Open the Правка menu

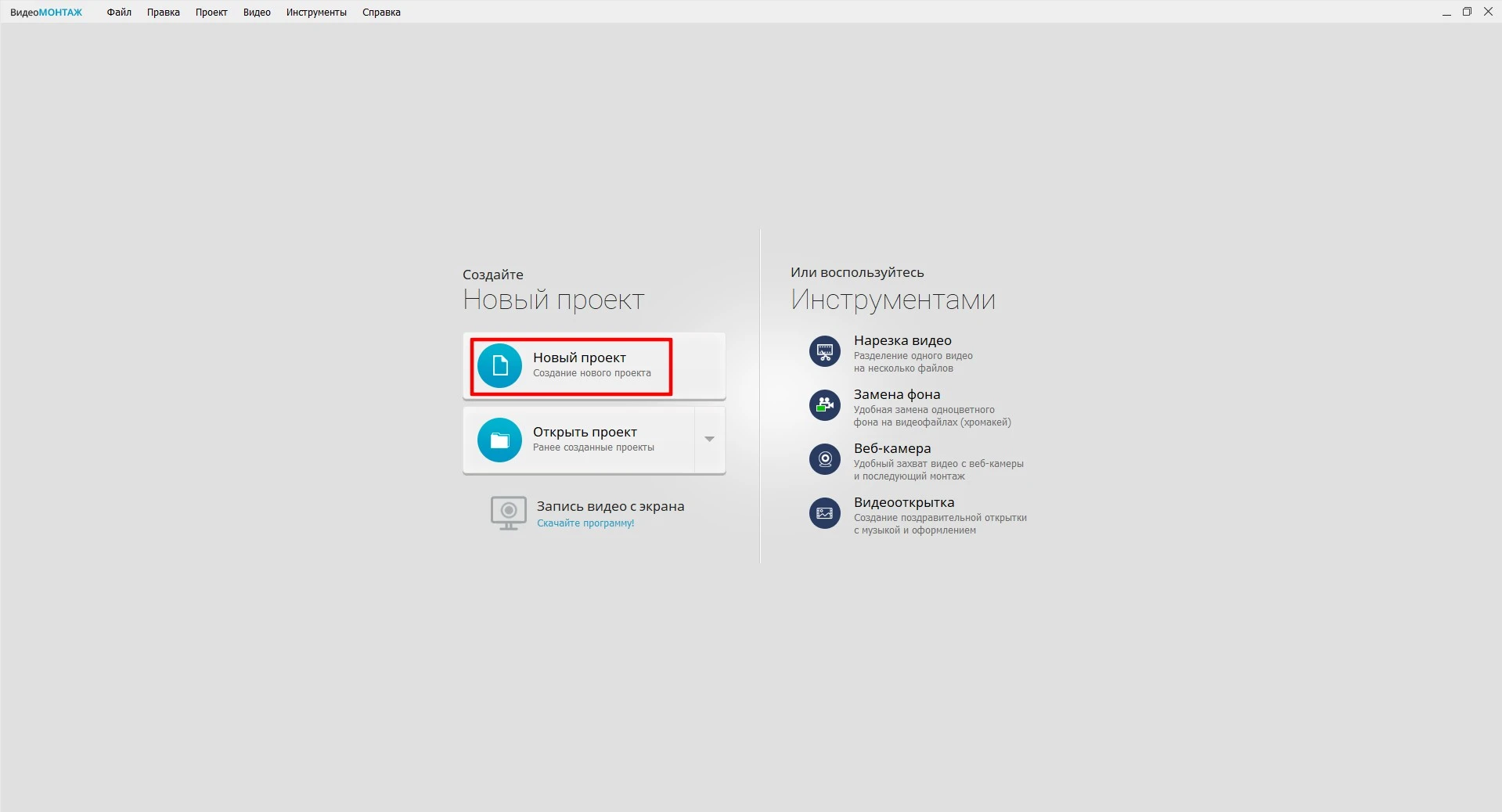pos(163,13)
